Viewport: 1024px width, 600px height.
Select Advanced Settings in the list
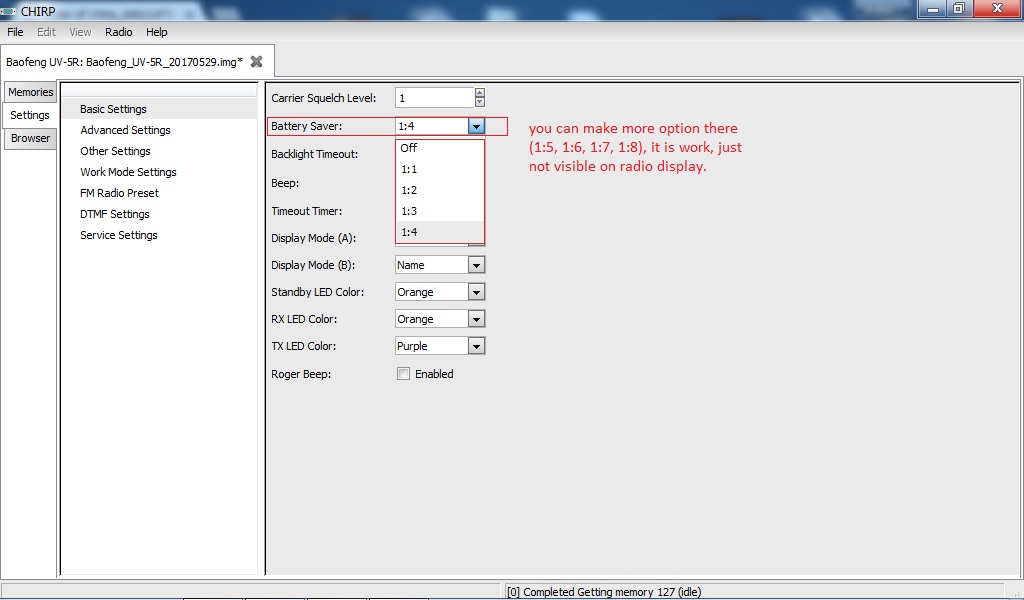tap(159, 130)
